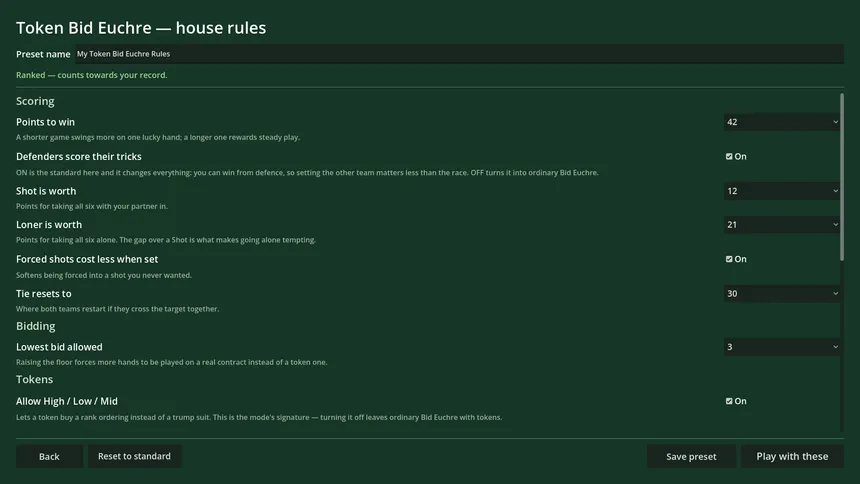Open the Points to win dropdown
860x484 pixels.
point(782,122)
